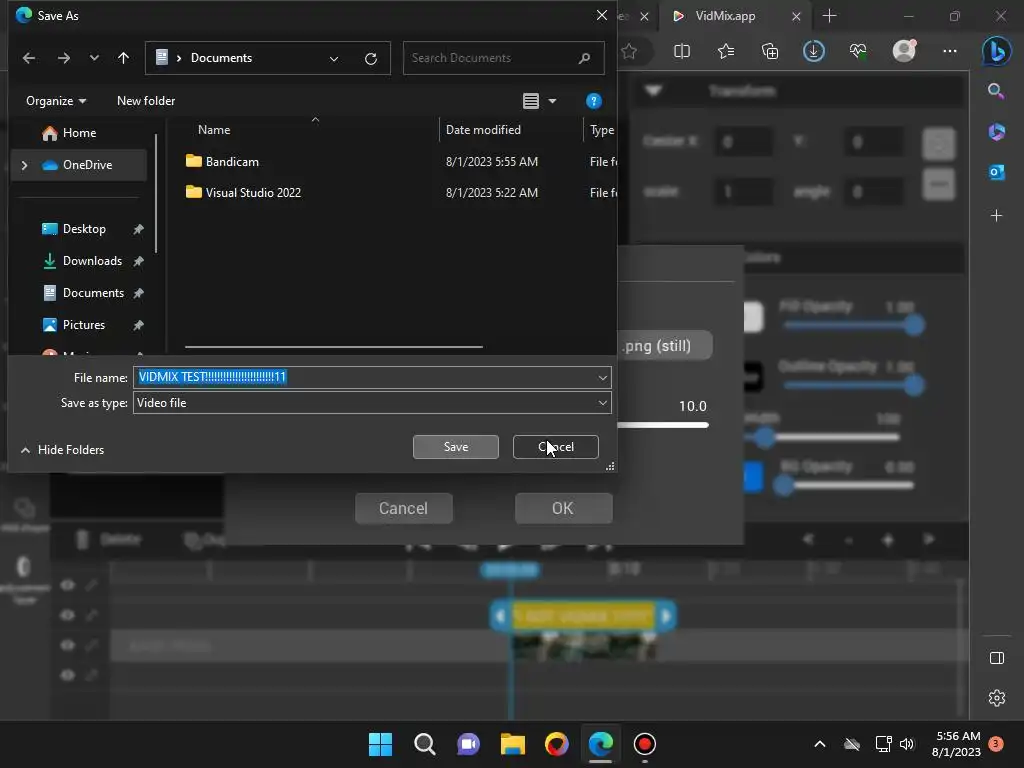Open Browser essentials heart icon
The image size is (1024, 768).
(858, 51)
